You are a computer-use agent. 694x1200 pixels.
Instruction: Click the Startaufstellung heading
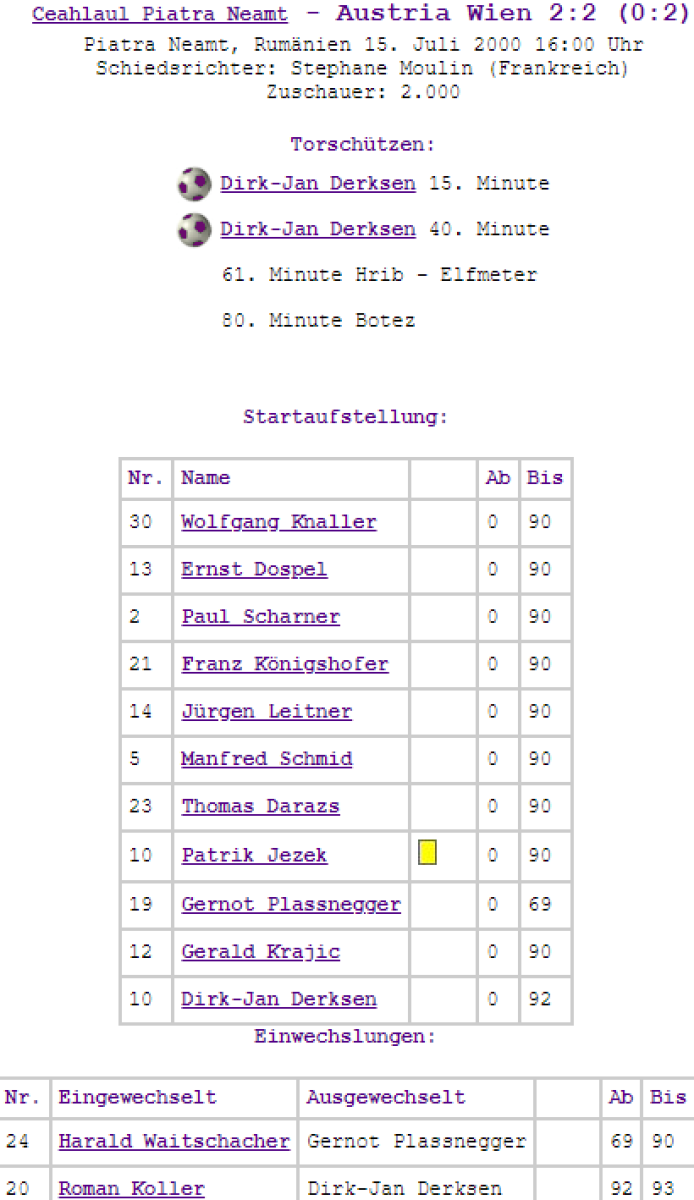[345, 417]
